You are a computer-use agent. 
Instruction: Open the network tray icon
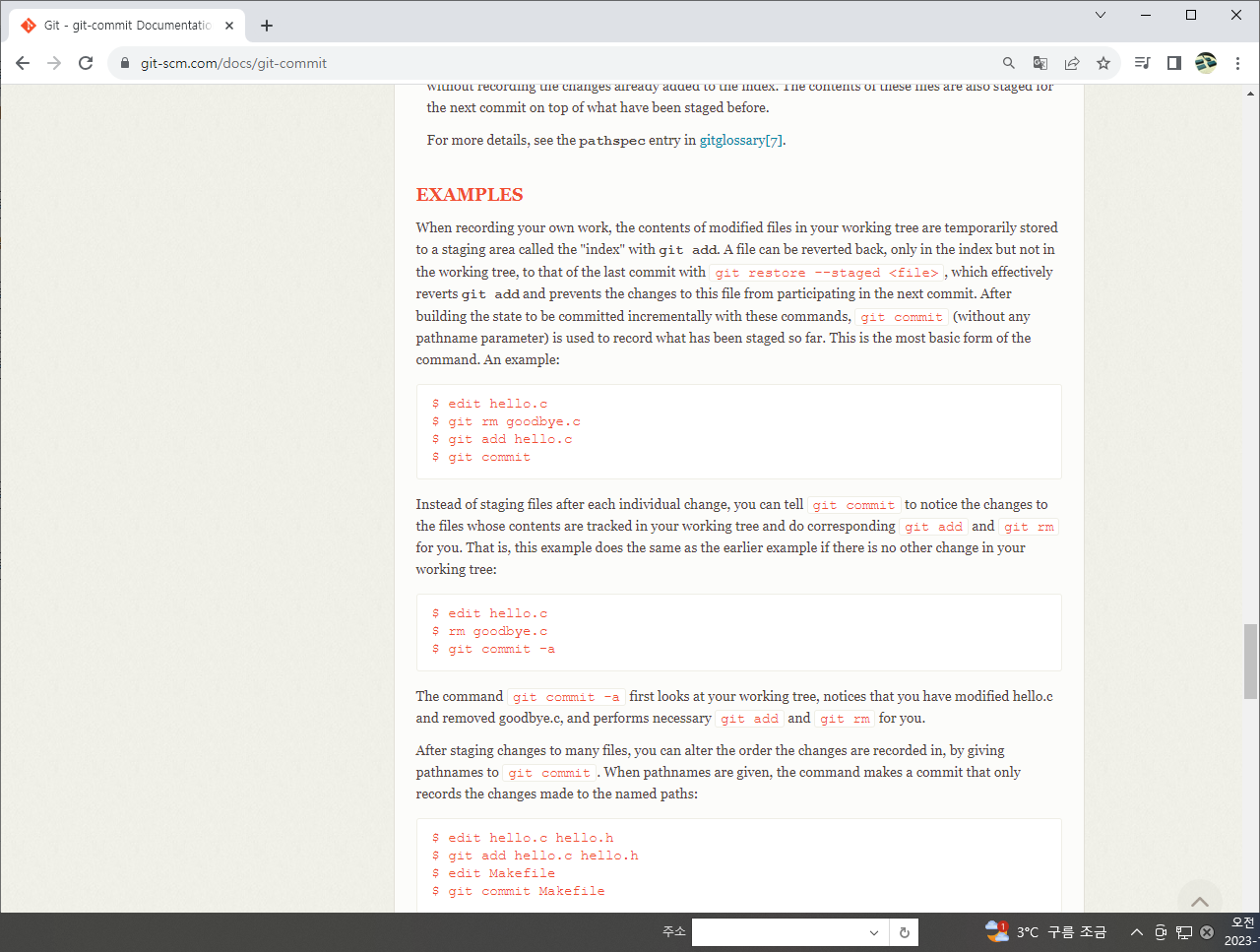coord(1184,932)
